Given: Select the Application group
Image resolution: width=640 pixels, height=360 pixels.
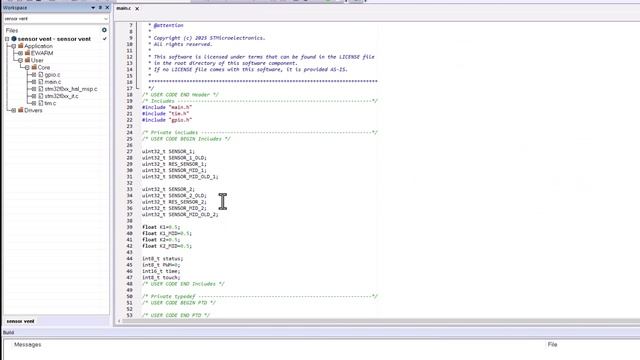Looking at the screenshot, I should (38, 46).
